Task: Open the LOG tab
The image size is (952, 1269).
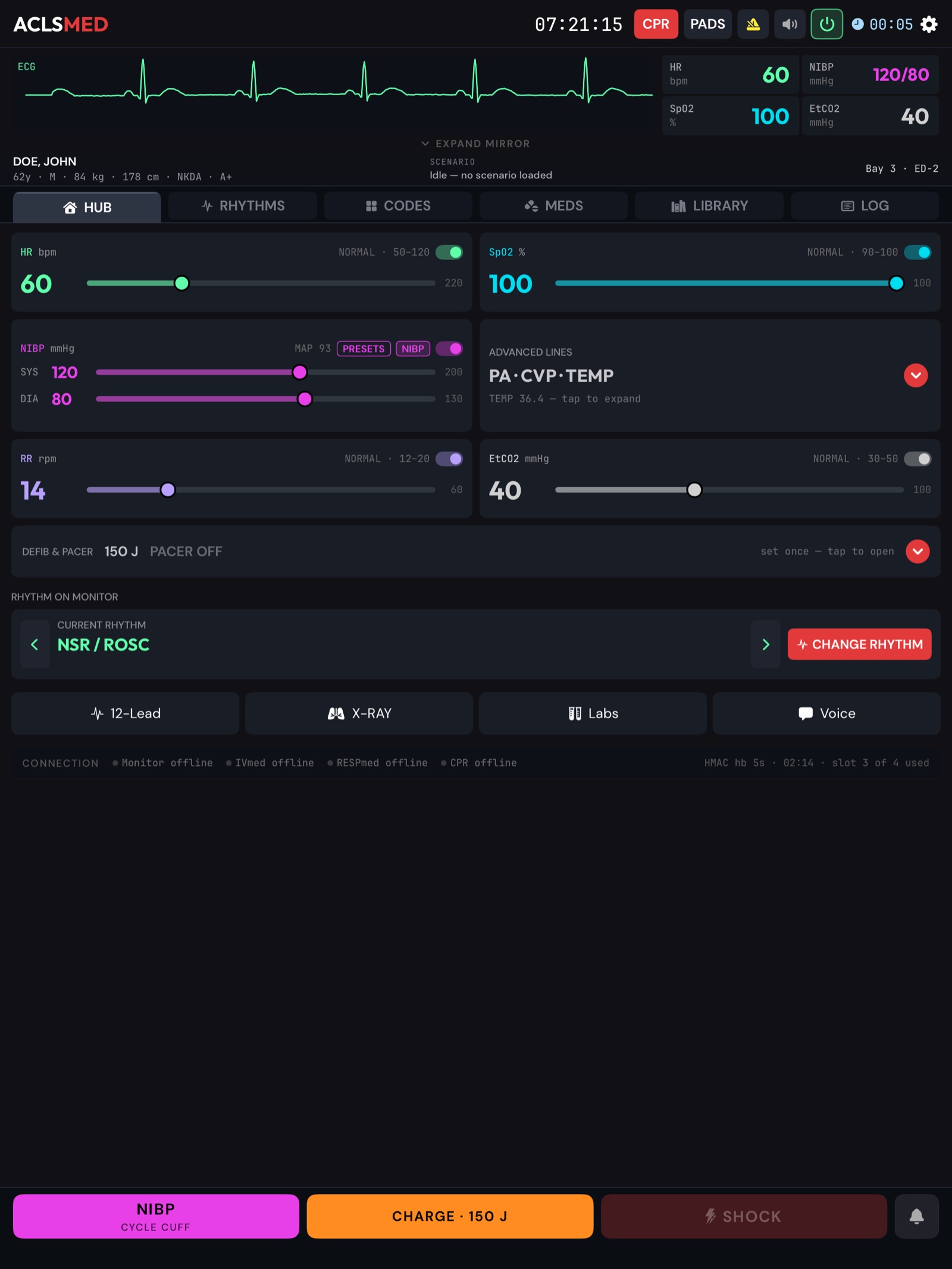Action: point(865,206)
